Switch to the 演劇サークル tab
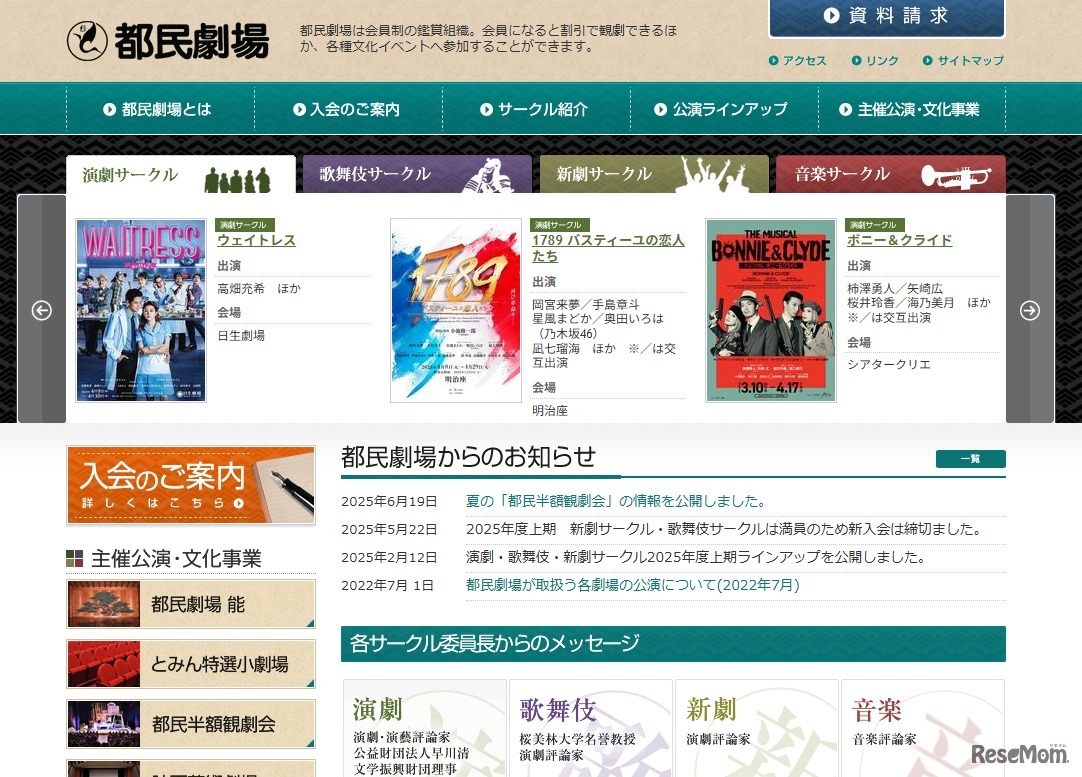Image resolution: width=1082 pixels, height=777 pixels. 181,175
